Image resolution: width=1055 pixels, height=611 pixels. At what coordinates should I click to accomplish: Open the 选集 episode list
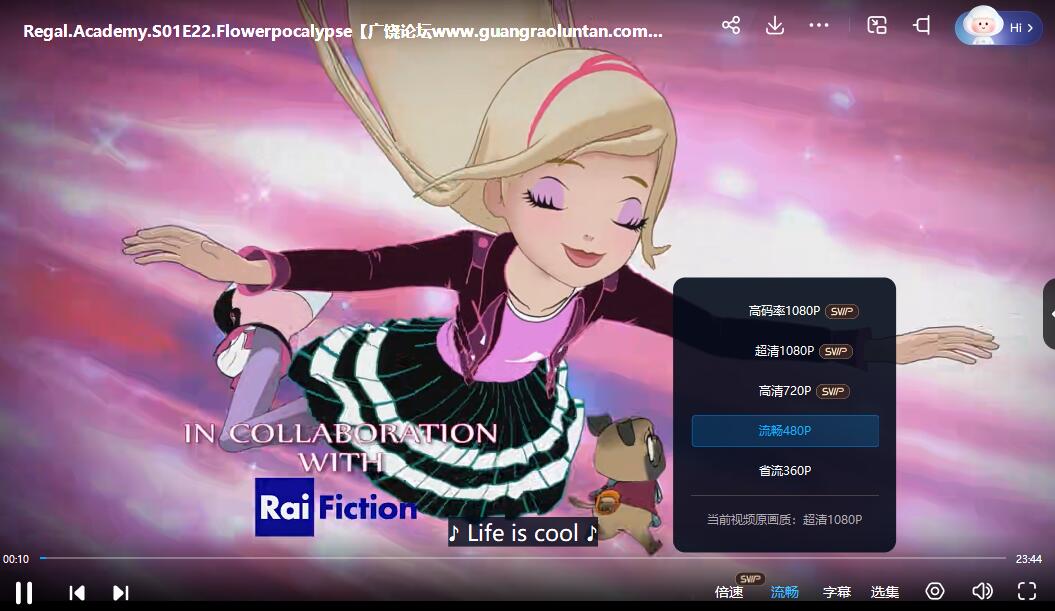click(885, 592)
